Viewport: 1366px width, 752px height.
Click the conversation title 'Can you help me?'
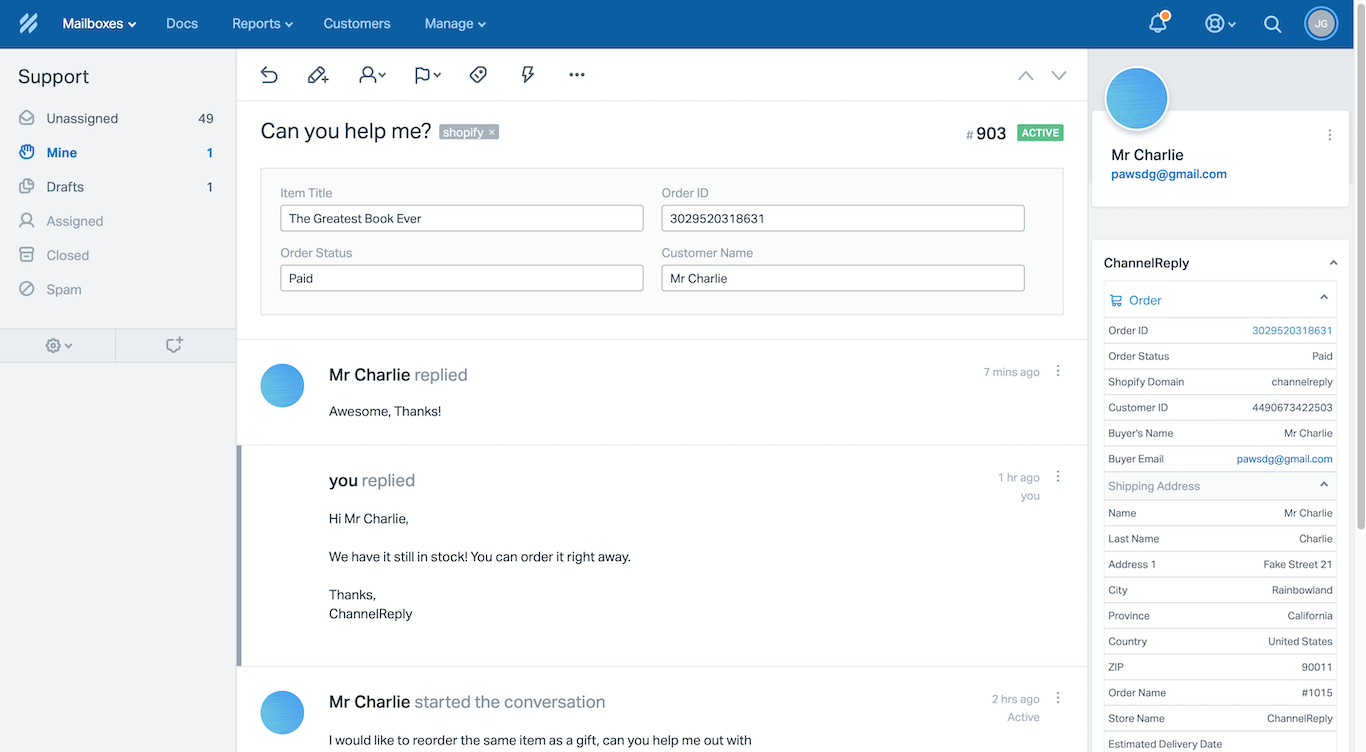coord(346,131)
